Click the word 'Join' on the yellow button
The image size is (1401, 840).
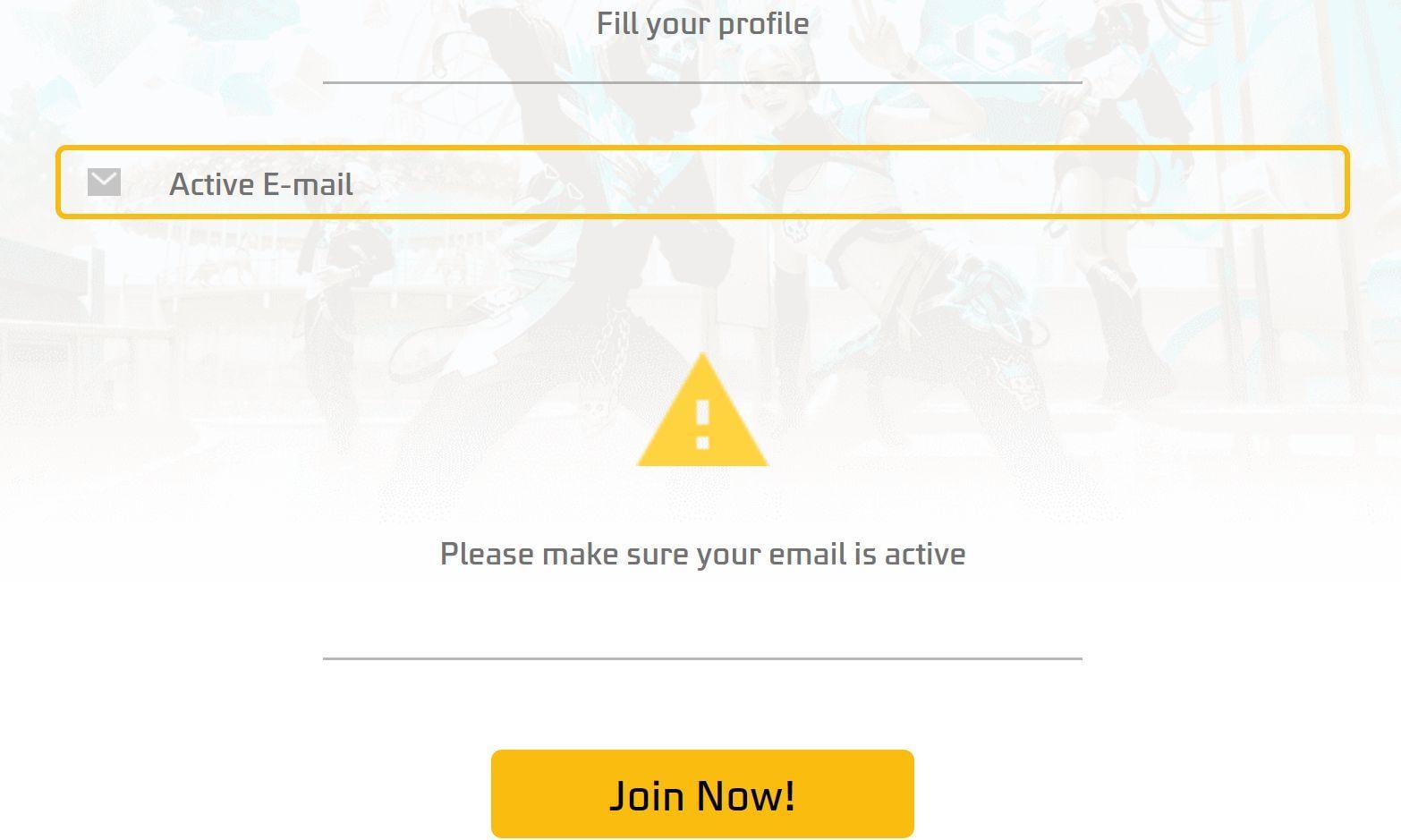tap(648, 795)
